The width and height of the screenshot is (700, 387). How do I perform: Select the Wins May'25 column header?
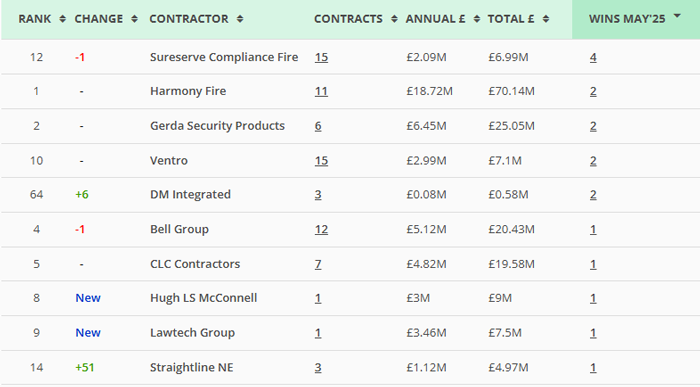pyautogui.click(x=627, y=19)
